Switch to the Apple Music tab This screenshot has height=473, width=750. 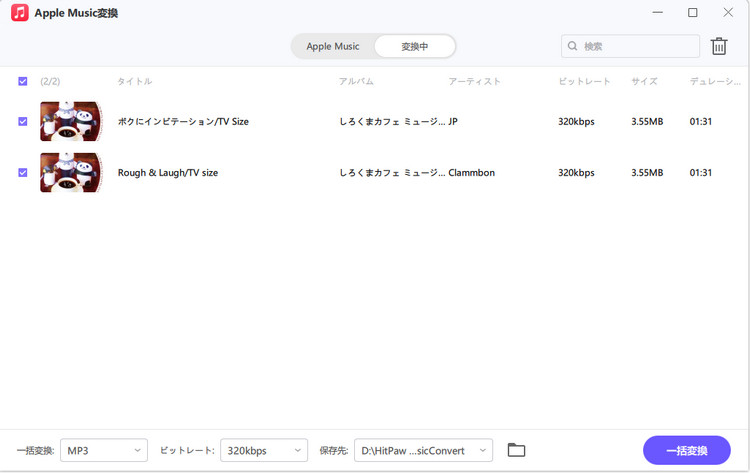333,46
